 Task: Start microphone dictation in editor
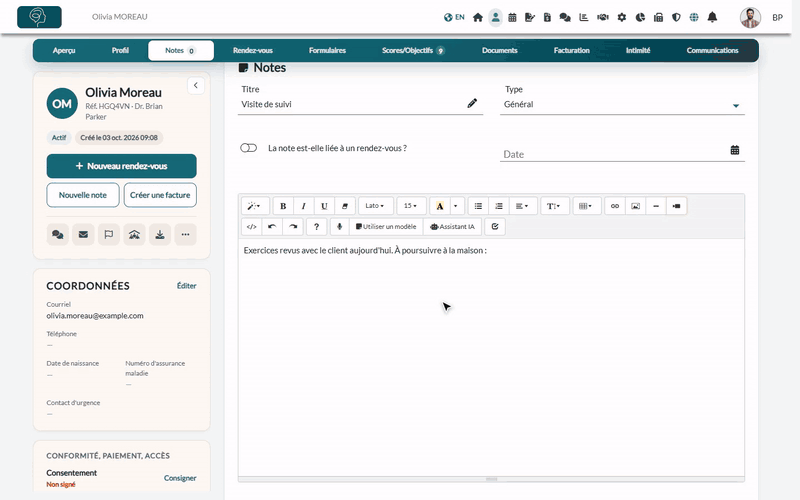[x=339, y=227]
